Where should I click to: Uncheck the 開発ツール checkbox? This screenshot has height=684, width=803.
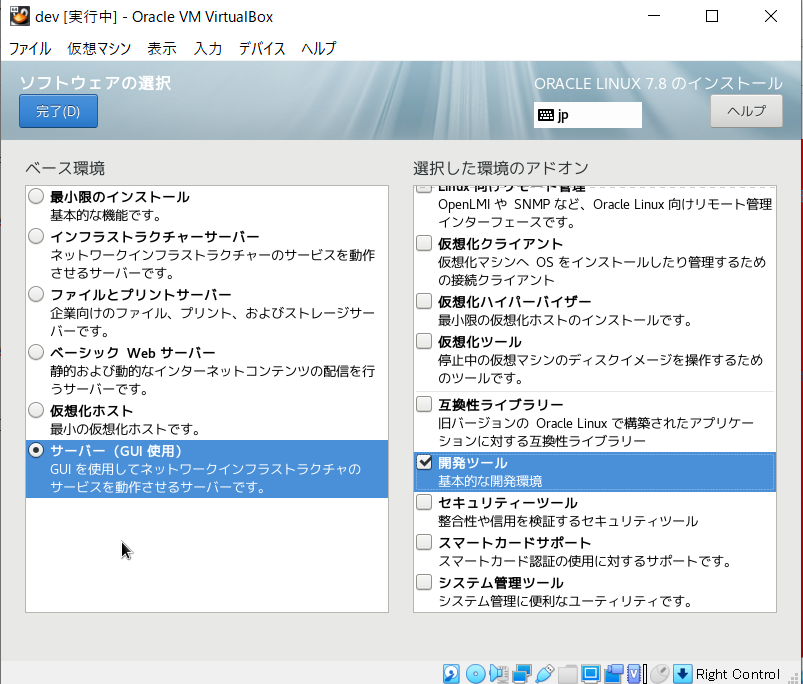tap(424, 462)
